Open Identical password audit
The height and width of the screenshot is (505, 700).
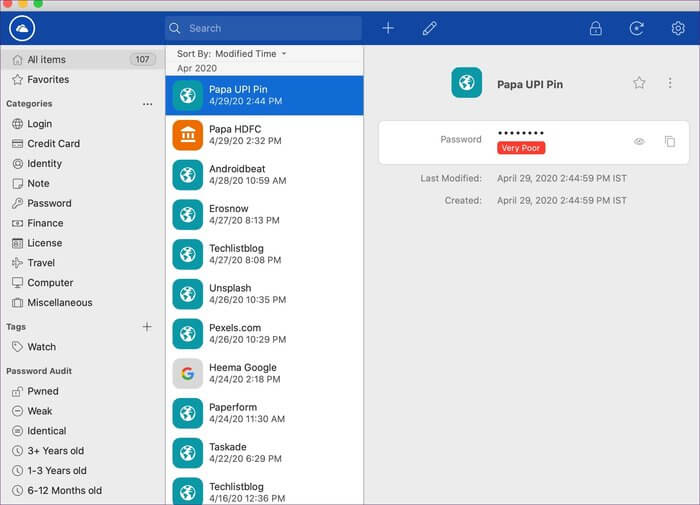(81, 431)
